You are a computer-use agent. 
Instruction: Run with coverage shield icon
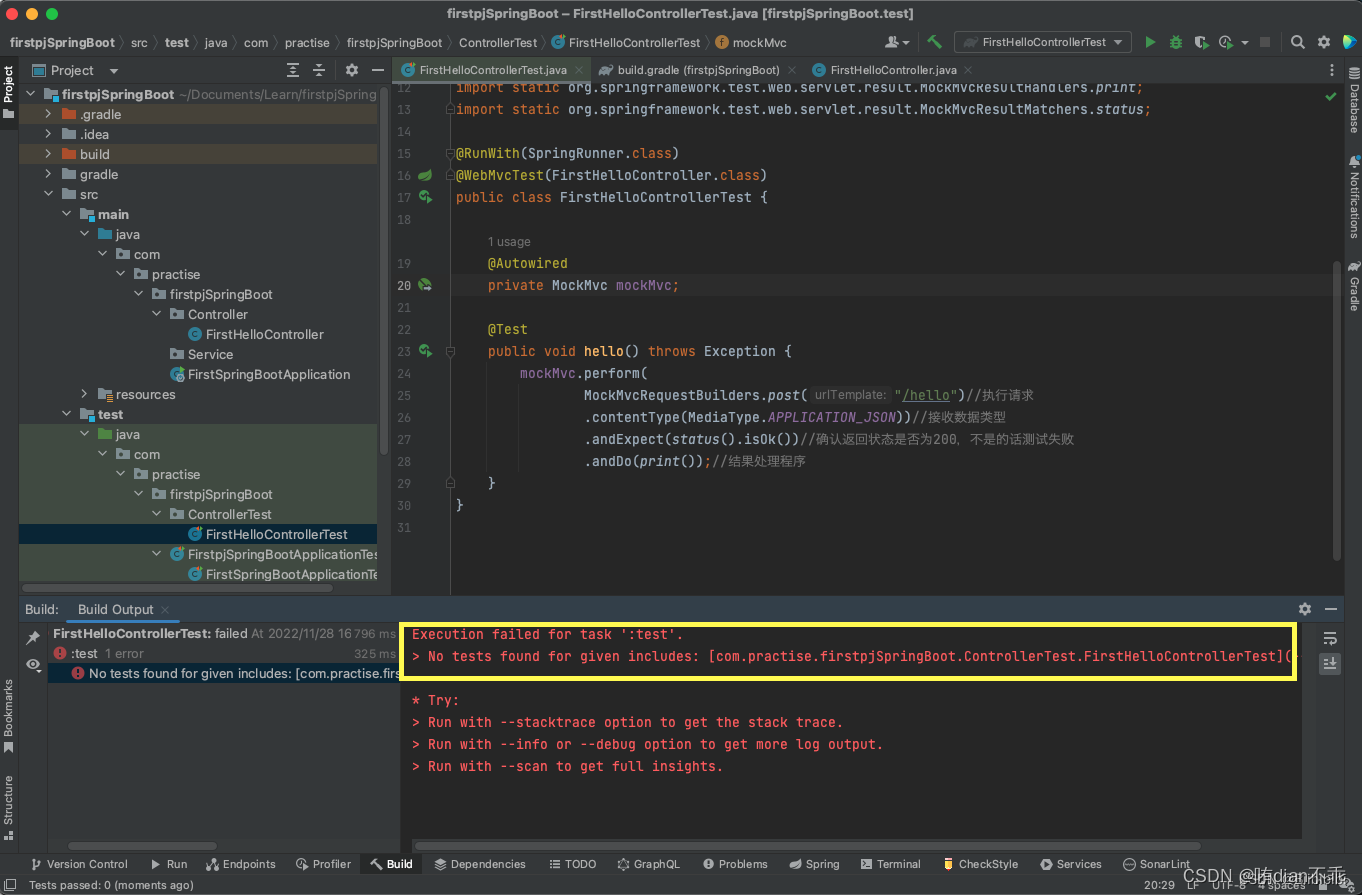tap(1201, 42)
